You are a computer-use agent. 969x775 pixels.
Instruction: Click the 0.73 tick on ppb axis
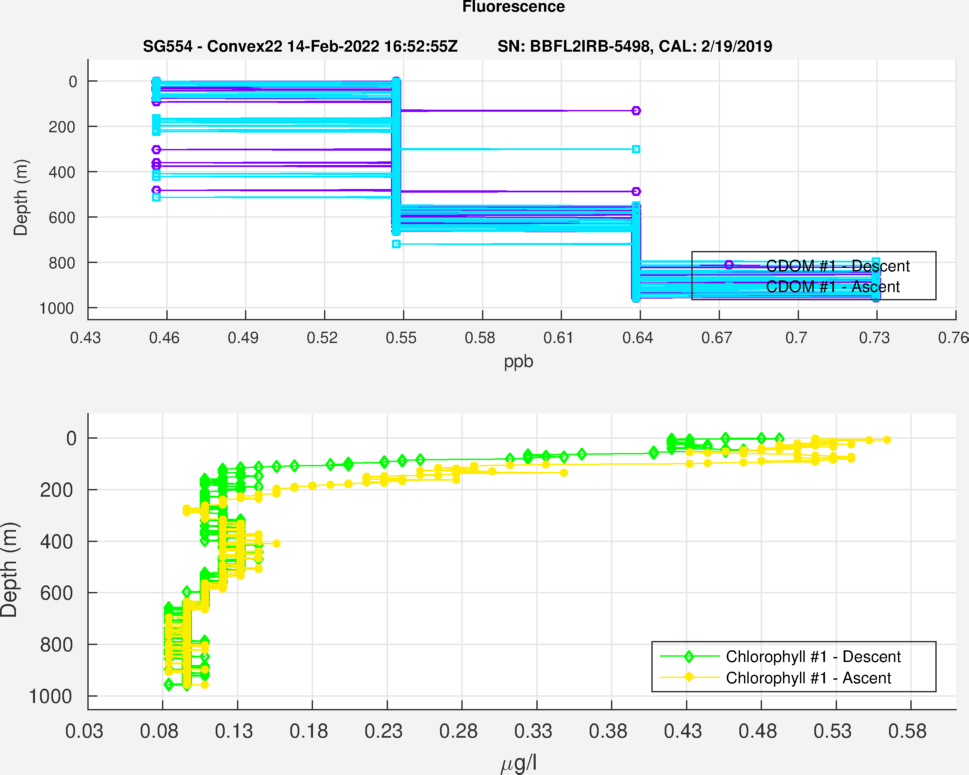click(x=874, y=337)
